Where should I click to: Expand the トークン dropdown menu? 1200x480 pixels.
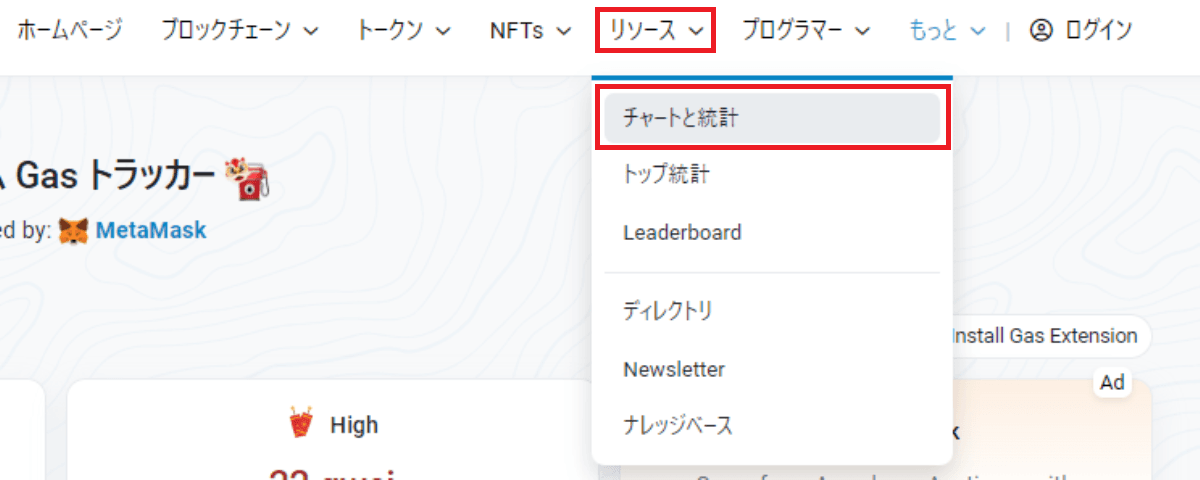pos(405,30)
